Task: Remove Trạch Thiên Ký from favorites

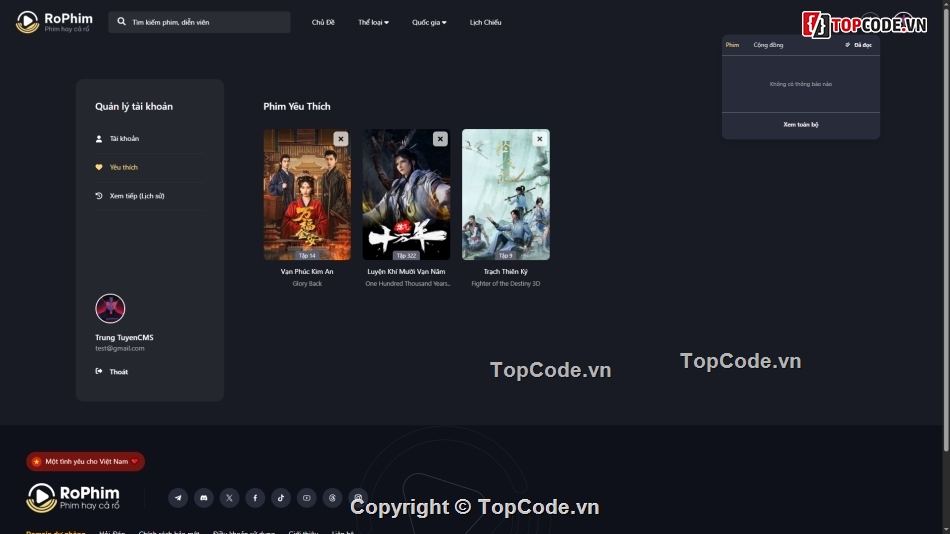Action: (x=539, y=139)
